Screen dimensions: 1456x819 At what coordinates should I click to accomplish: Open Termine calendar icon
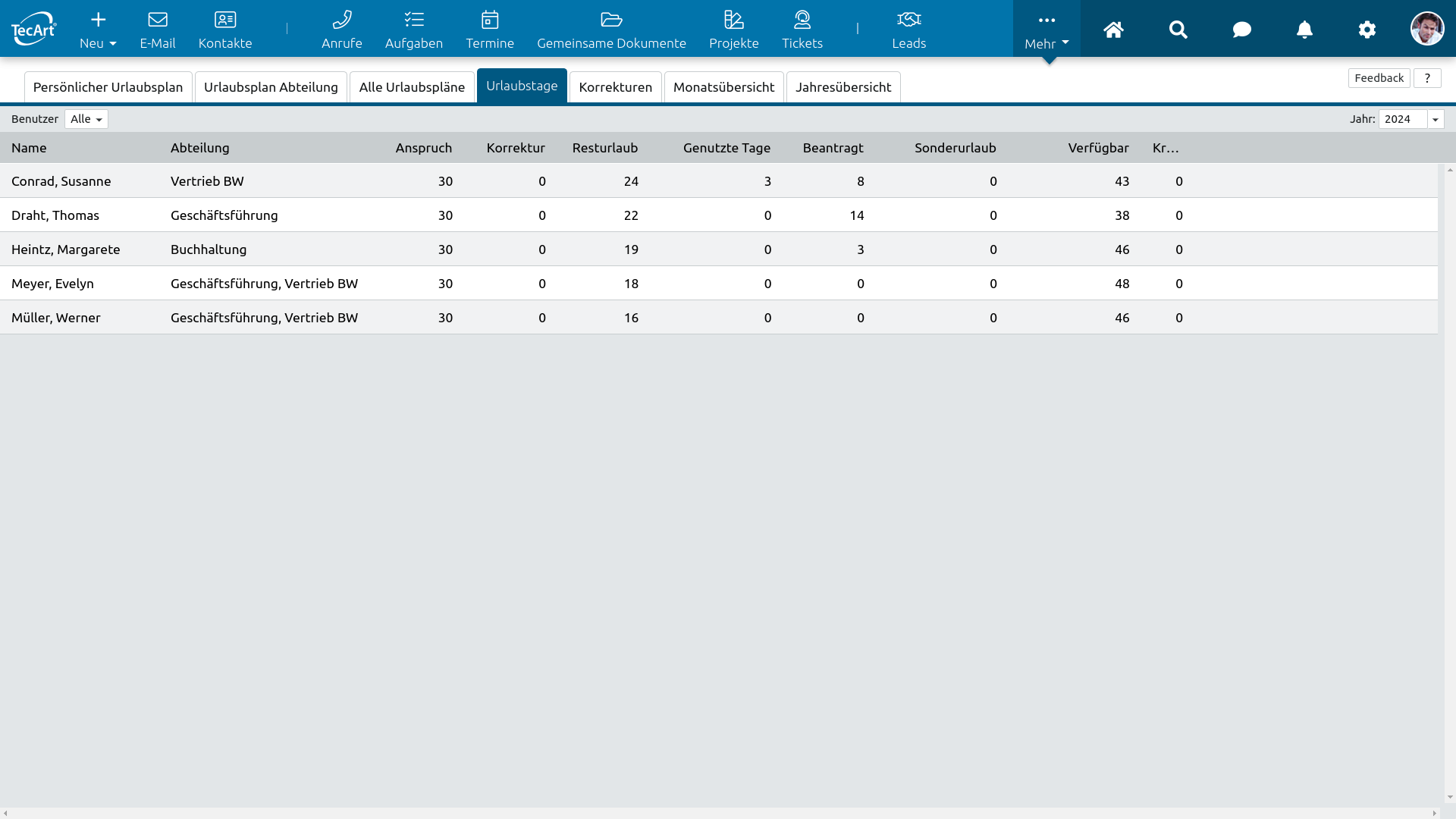tap(490, 20)
